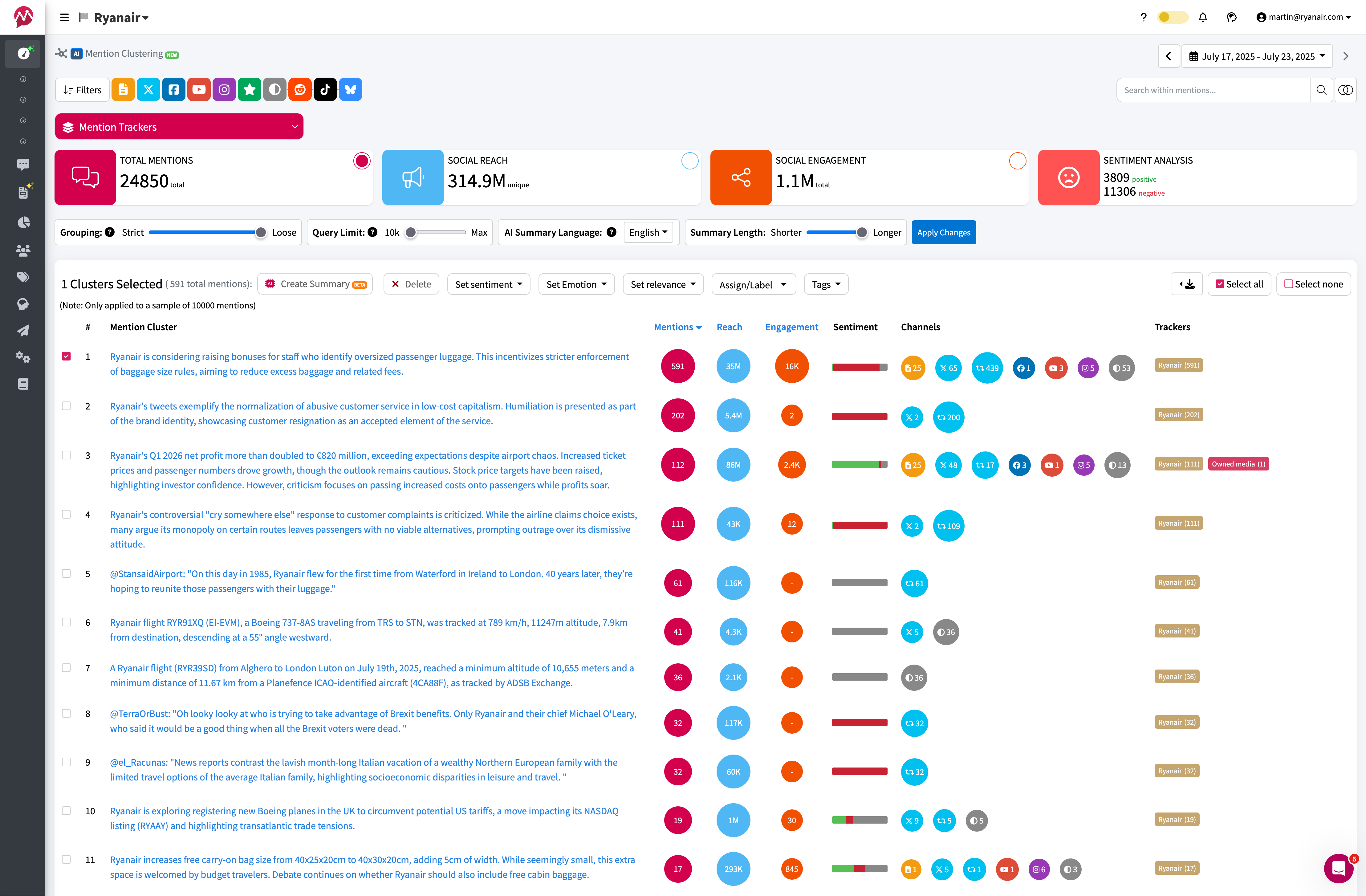Image resolution: width=1366 pixels, height=896 pixels.
Task: Click the TikTok channel filter icon
Action: pos(325,90)
